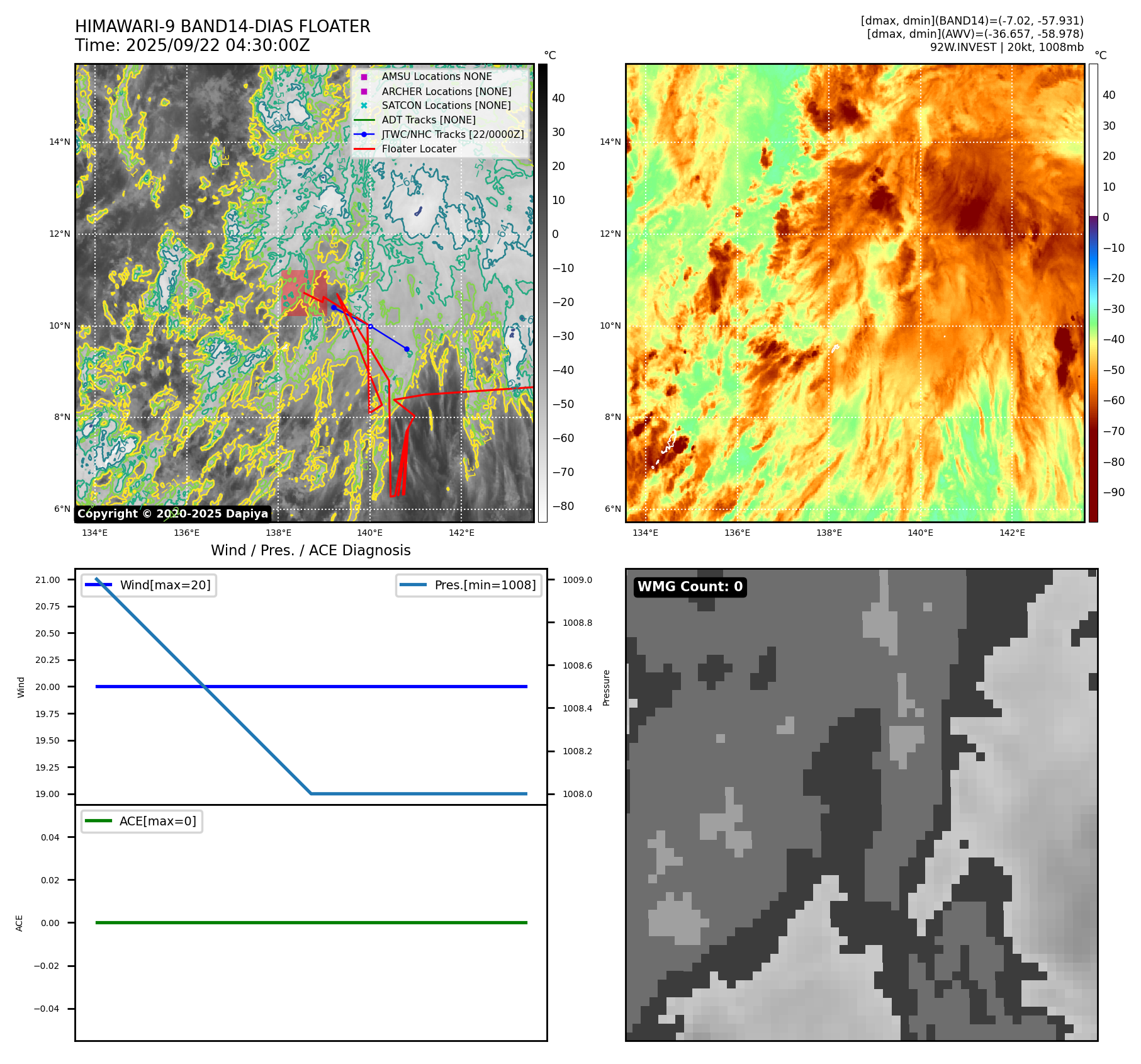The image size is (1141, 1064).
Task: Click the '−90' tick on the rainbow colorbar
Action: tap(1114, 492)
